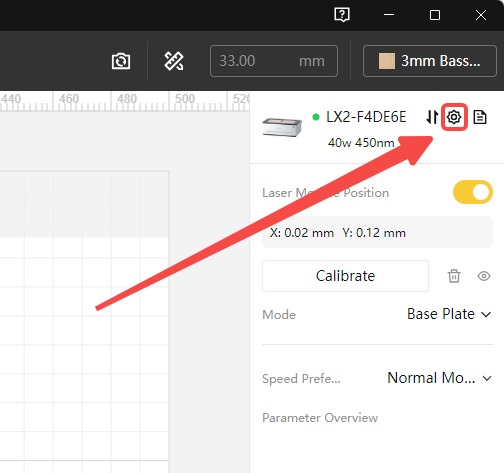The image size is (504, 473).
Task: Click the laser machine thumbnail image
Action: tap(282, 127)
